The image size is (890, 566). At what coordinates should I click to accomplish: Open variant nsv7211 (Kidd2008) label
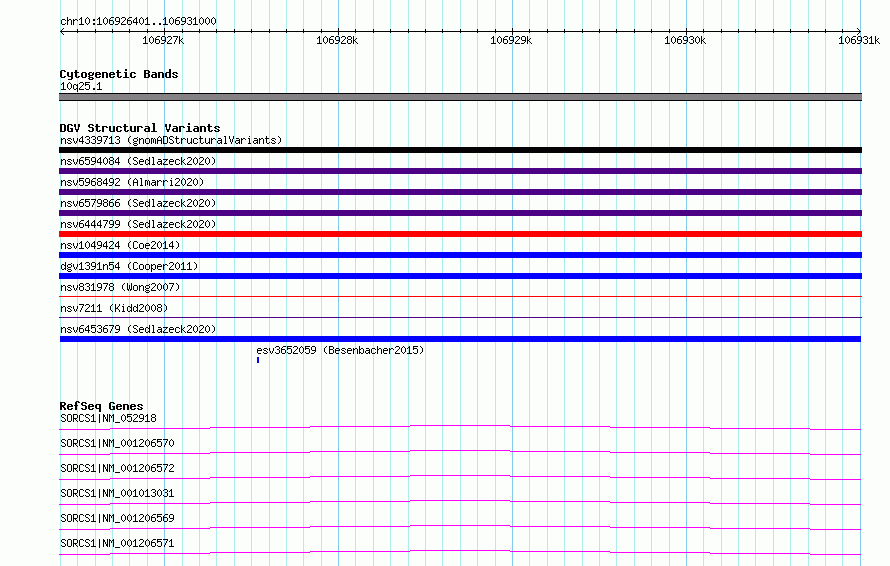tap(114, 308)
